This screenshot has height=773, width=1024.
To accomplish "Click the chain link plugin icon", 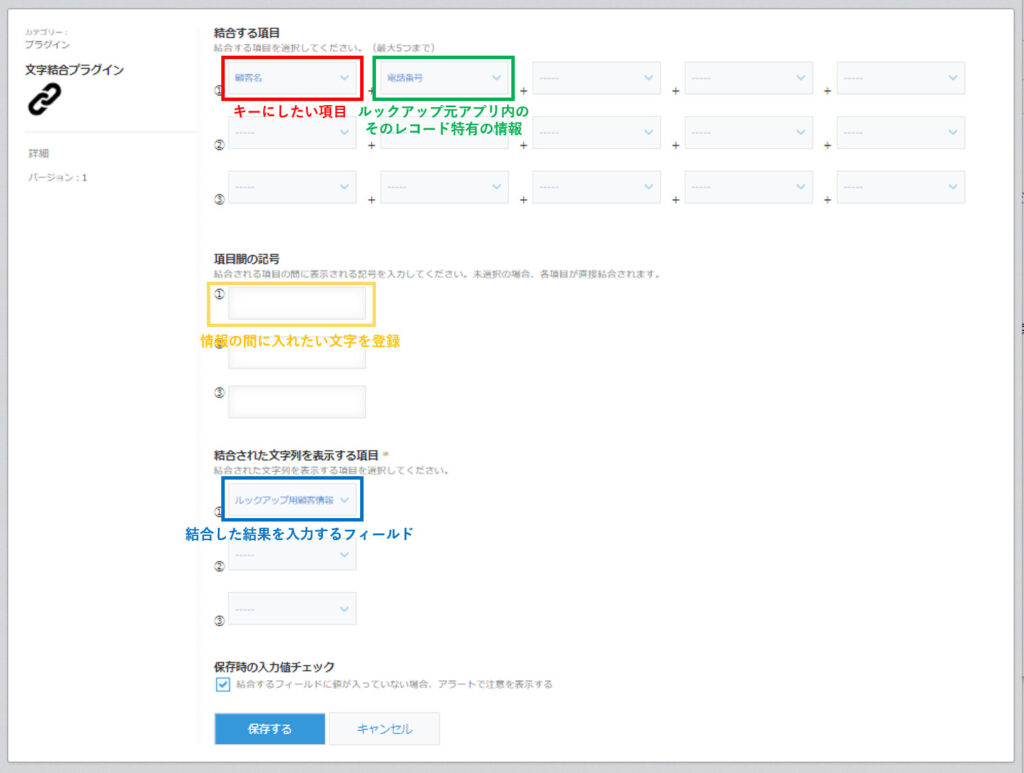I will click(44, 98).
